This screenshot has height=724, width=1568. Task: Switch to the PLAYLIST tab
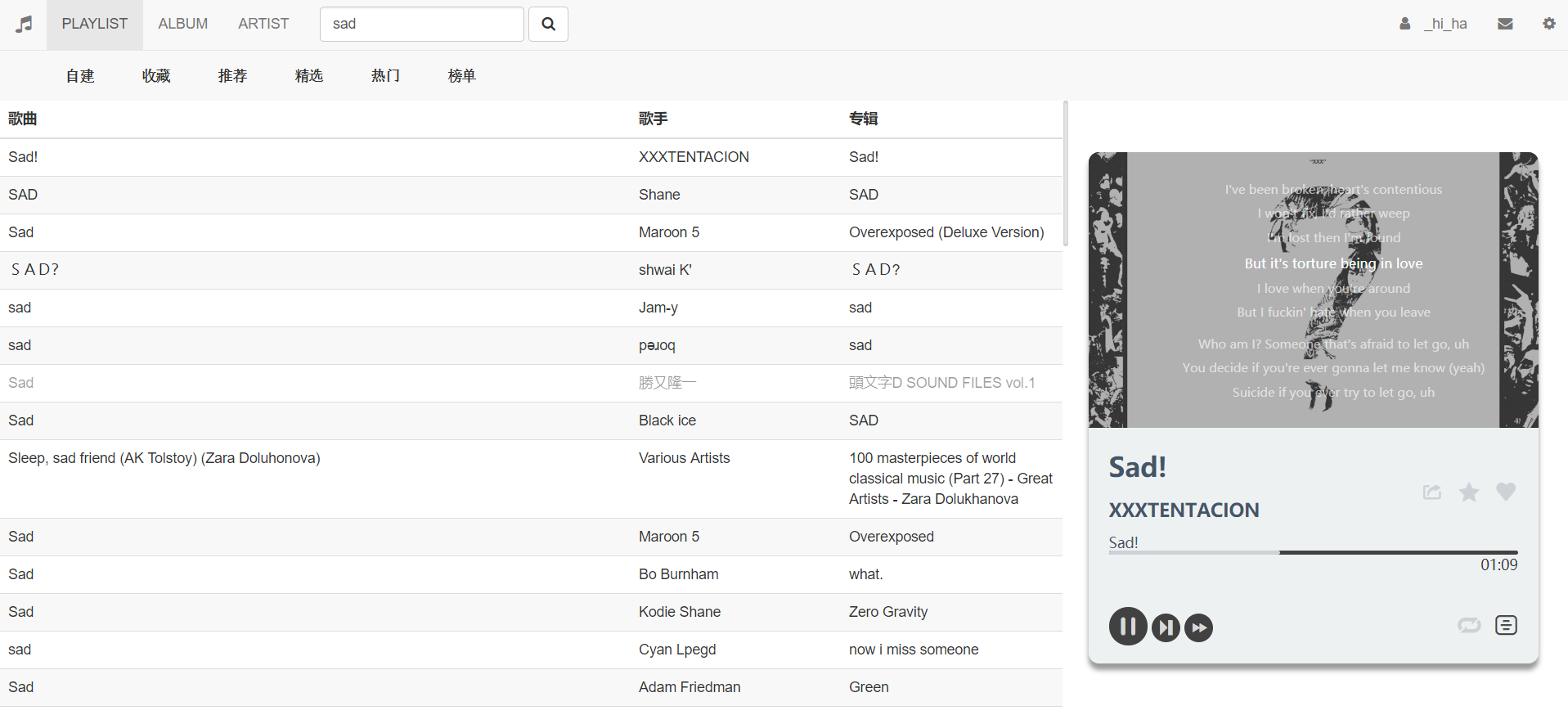(x=95, y=25)
